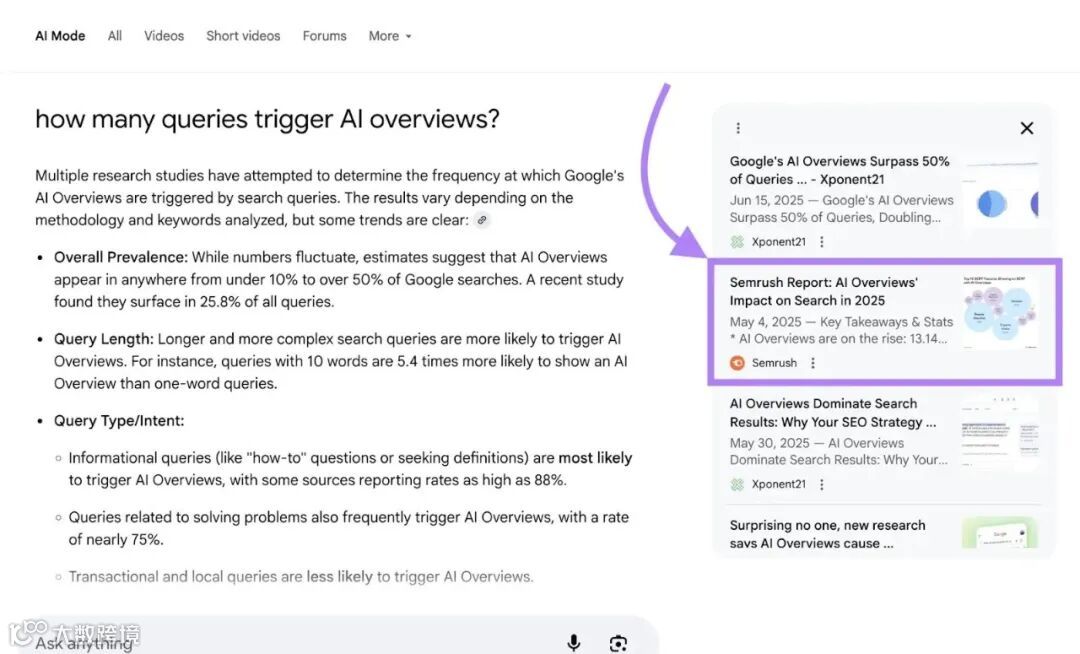Expand the More dropdown menu
This screenshot has width=1080, height=654.
click(390, 36)
